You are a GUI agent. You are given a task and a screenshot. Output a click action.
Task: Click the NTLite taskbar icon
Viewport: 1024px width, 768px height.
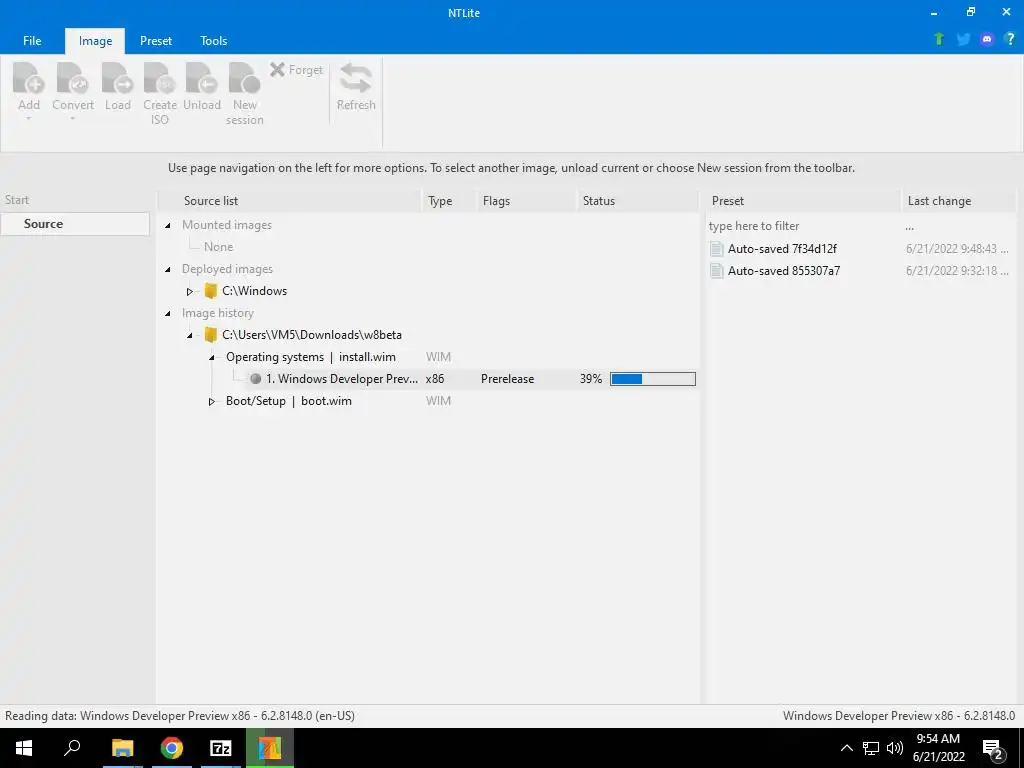pos(270,748)
